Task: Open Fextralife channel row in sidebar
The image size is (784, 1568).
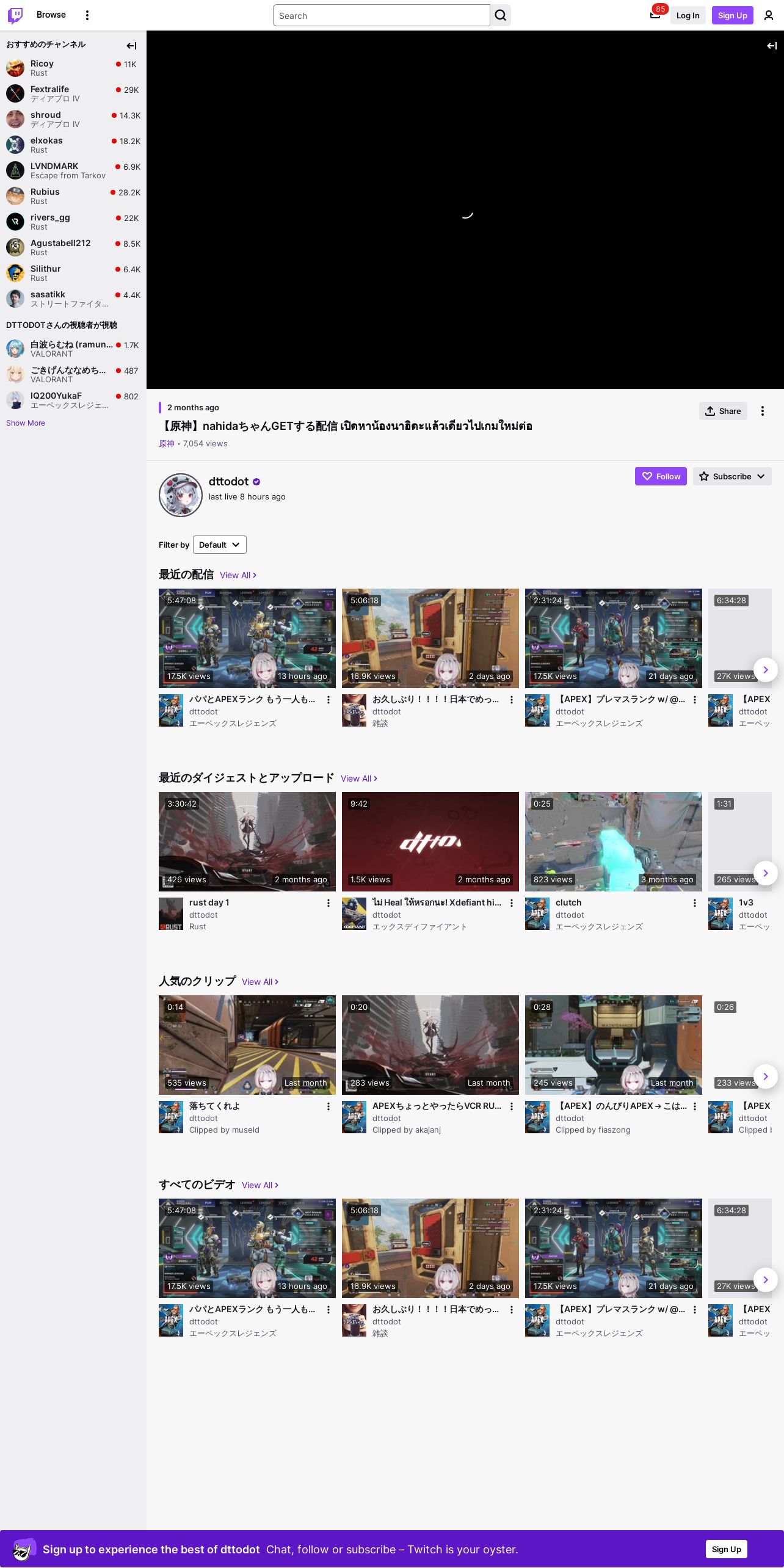Action: pos(73,93)
